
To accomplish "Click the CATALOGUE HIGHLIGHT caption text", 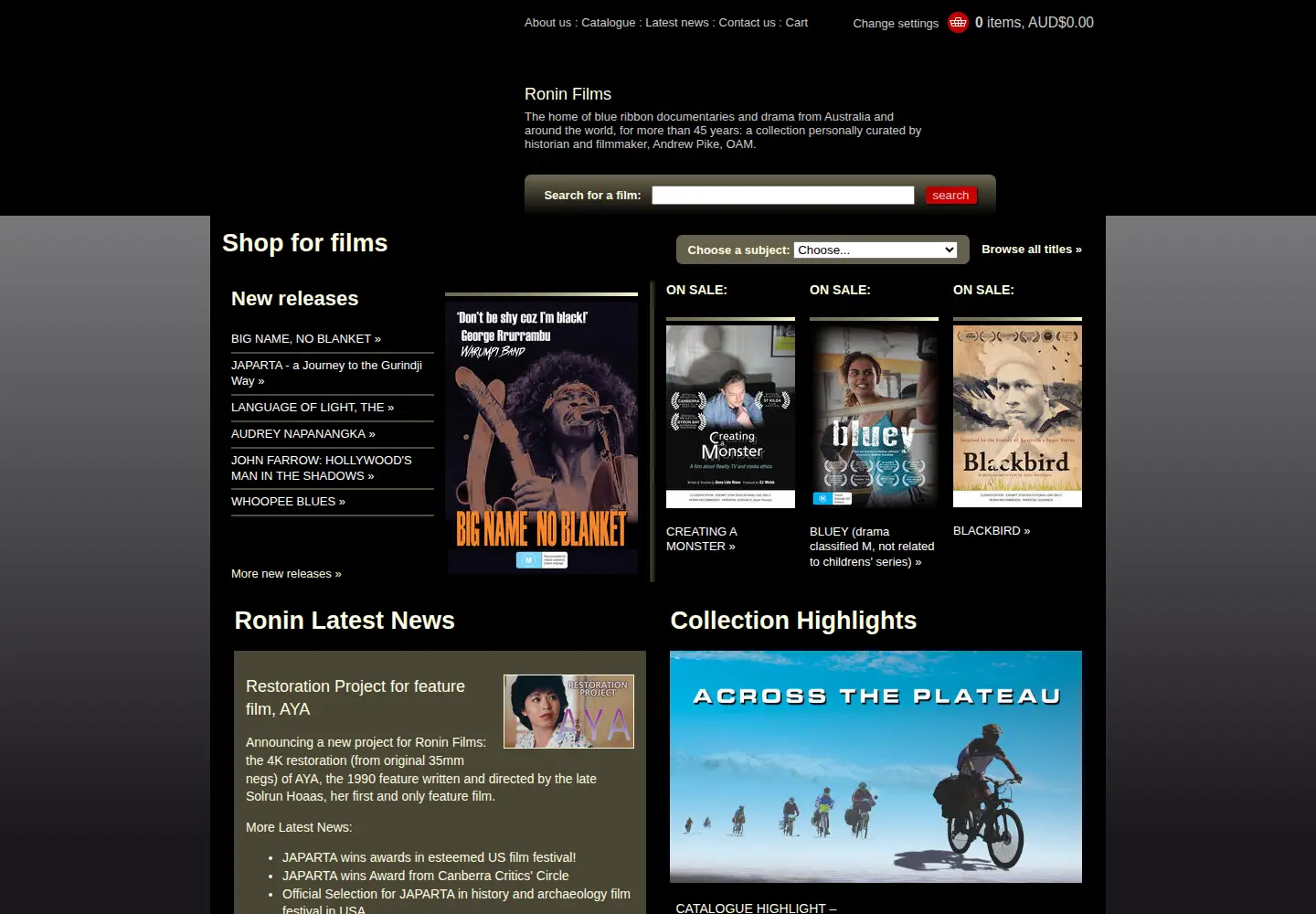I will click(x=756, y=908).
